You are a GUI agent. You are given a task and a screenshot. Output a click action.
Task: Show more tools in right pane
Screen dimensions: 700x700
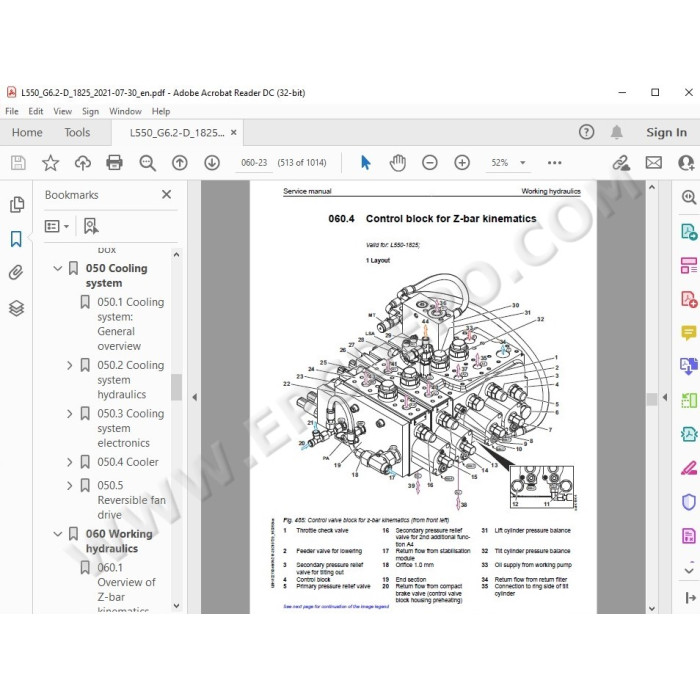[689, 570]
